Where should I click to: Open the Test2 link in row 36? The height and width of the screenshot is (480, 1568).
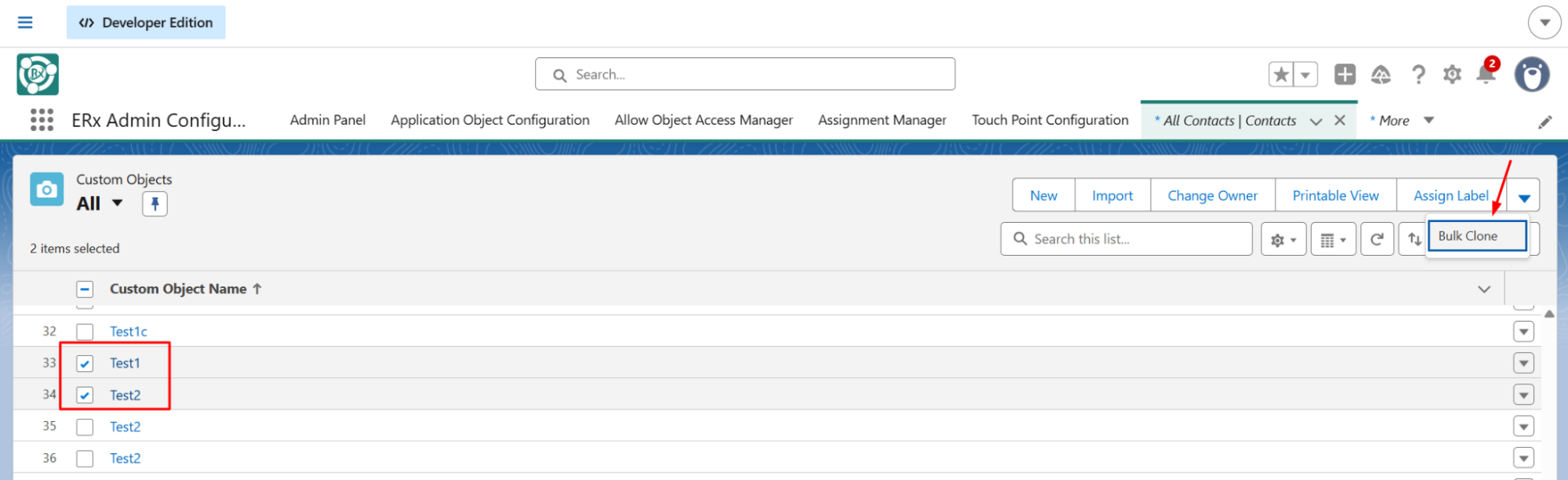pyautogui.click(x=125, y=458)
